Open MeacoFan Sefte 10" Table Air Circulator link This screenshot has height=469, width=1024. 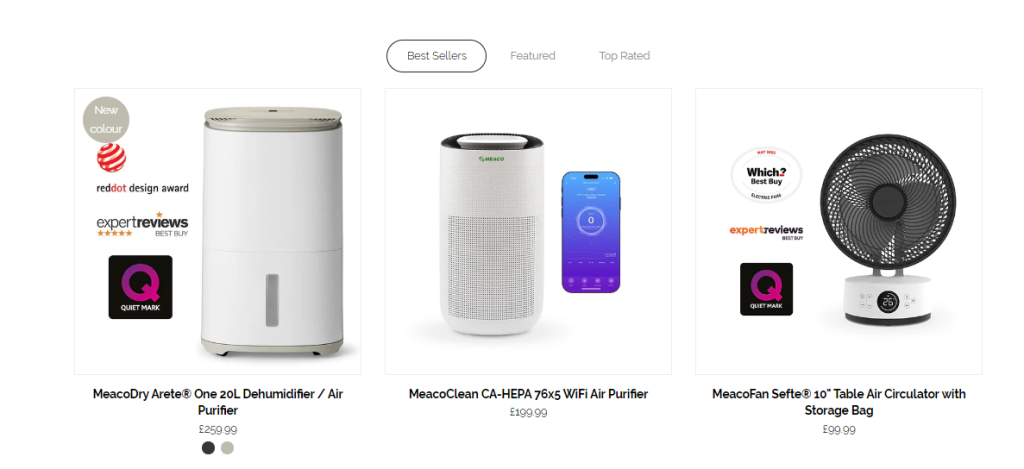click(839, 402)
